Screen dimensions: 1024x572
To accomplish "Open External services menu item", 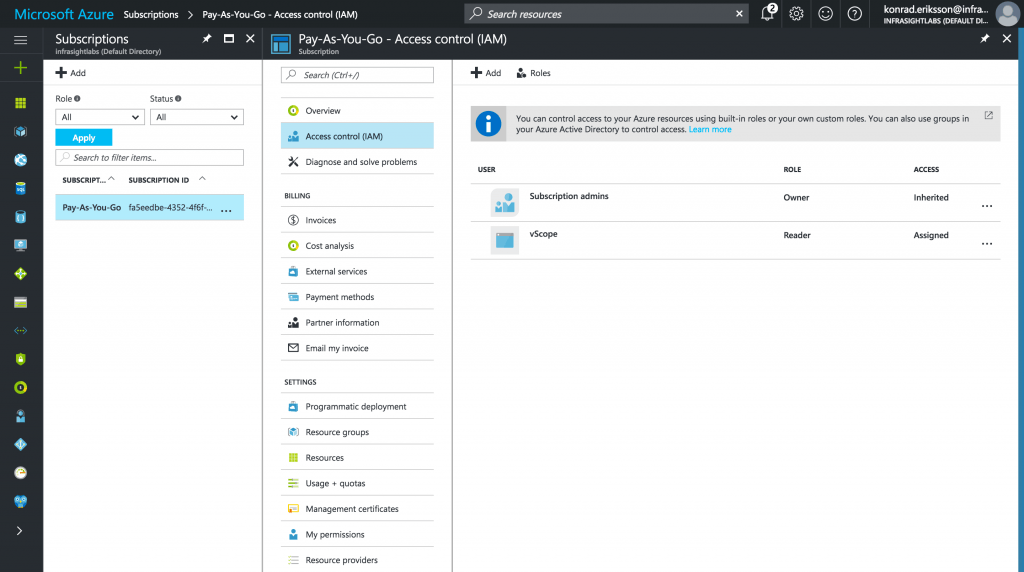I will [357, 271].
